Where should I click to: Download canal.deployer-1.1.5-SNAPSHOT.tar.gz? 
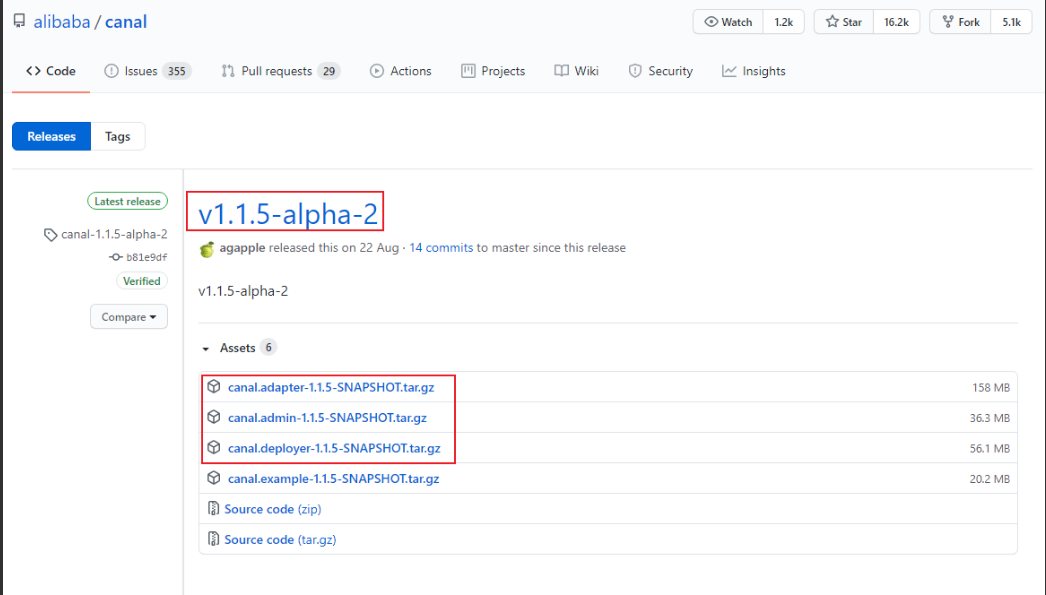coord(334,448)
